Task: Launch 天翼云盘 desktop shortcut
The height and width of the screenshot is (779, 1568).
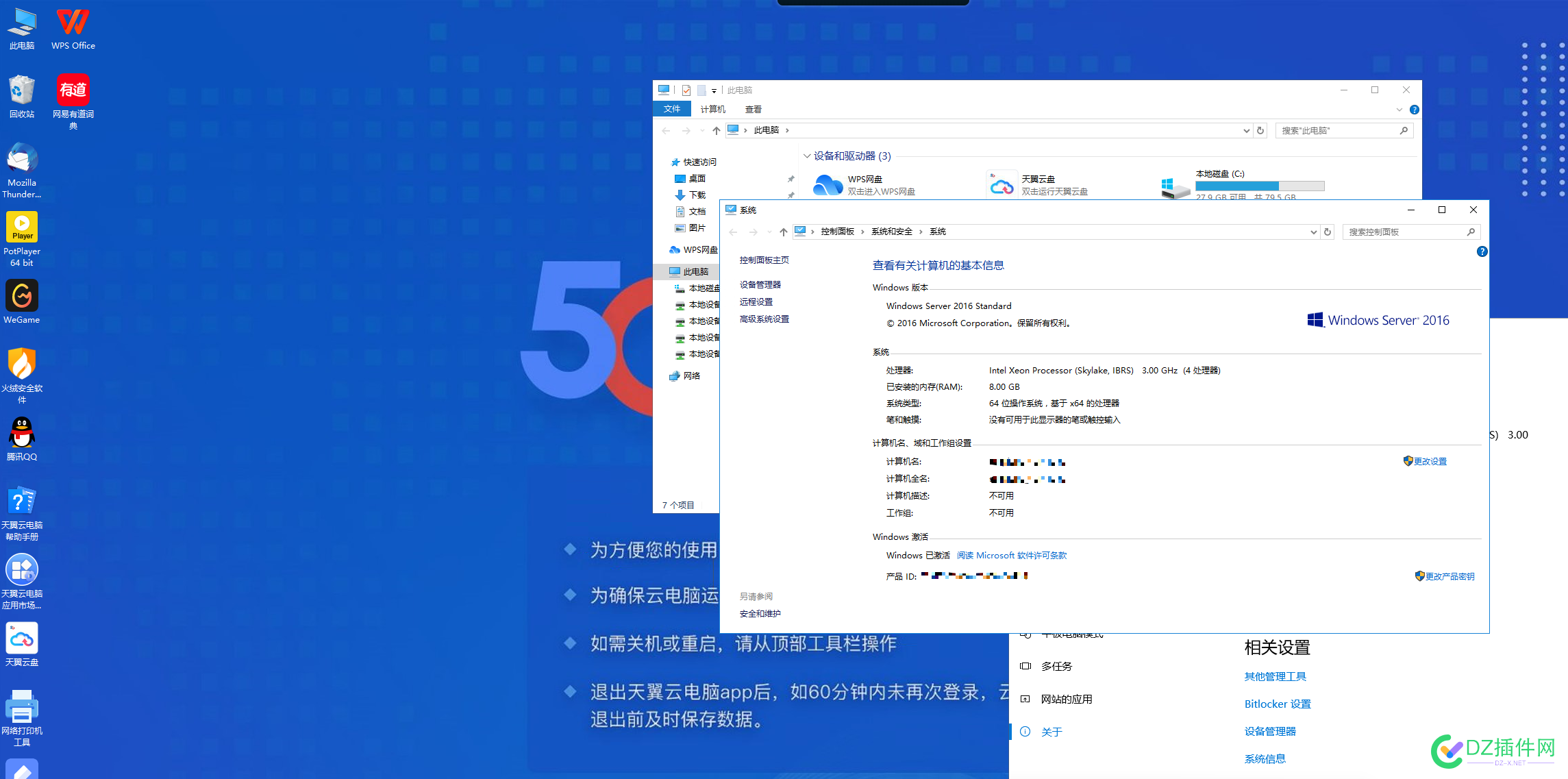Action: point(22,645)
